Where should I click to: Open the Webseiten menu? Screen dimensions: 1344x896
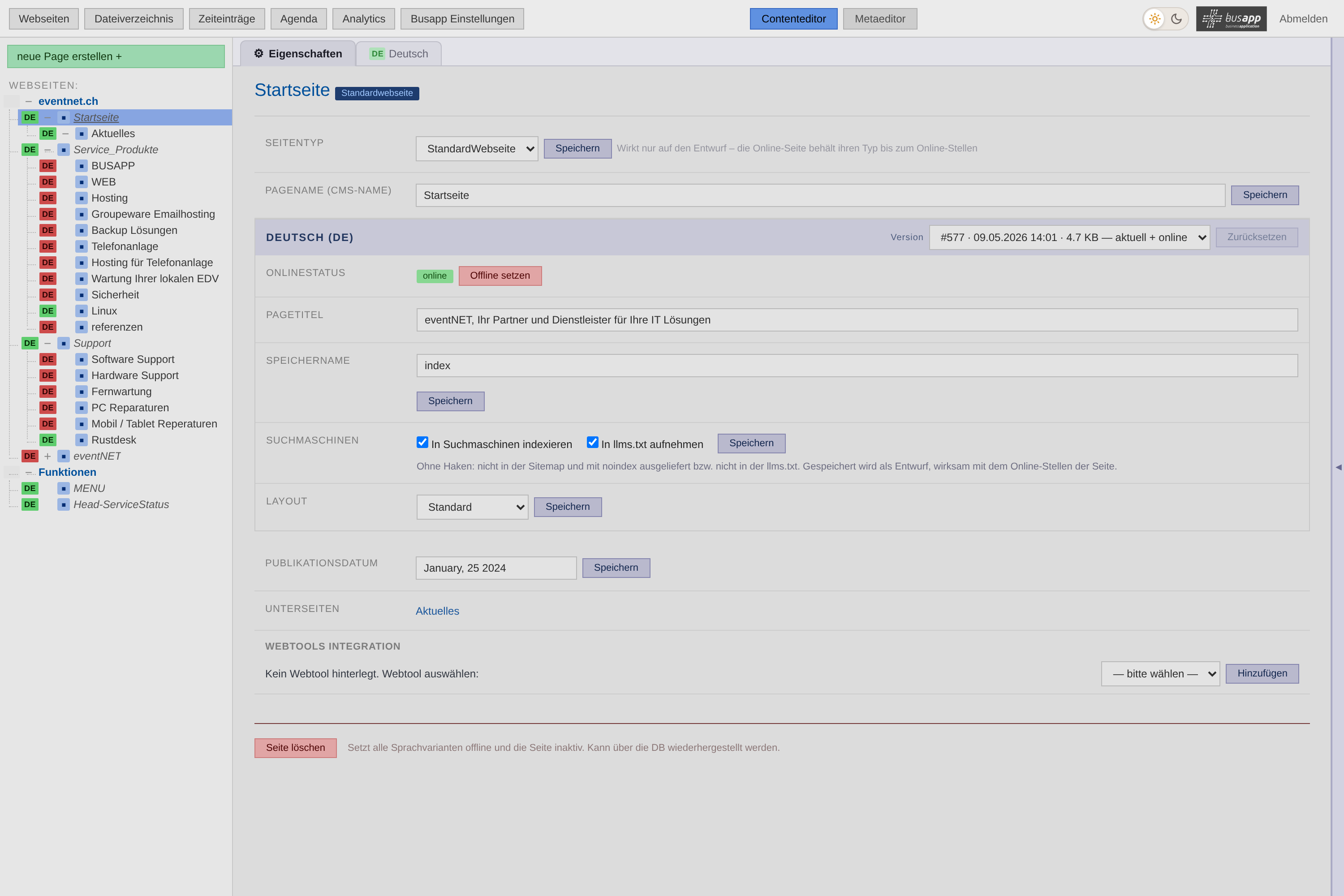point(44,19)
